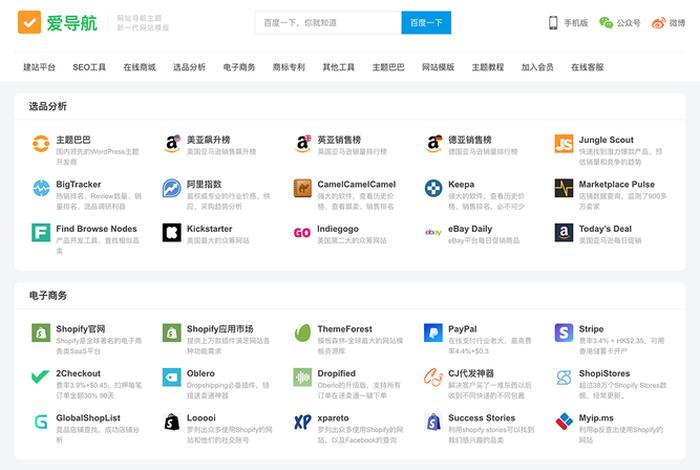Open 其他工具 navigation item
Screen dimensions: 700x470
pos(339,67)
